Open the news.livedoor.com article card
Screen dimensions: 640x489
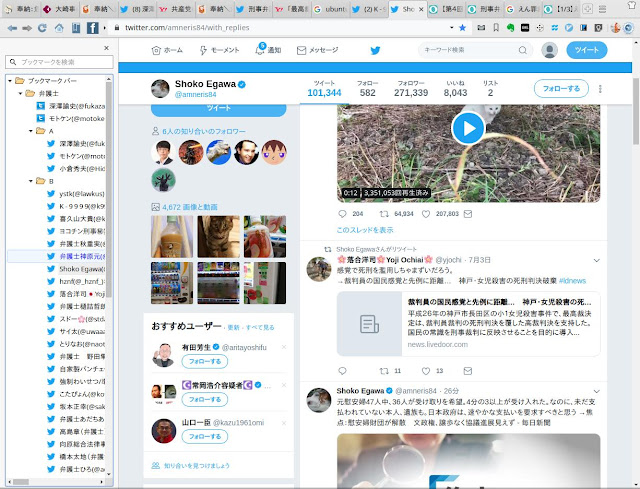pyautogui.click(x=468, y=324)
